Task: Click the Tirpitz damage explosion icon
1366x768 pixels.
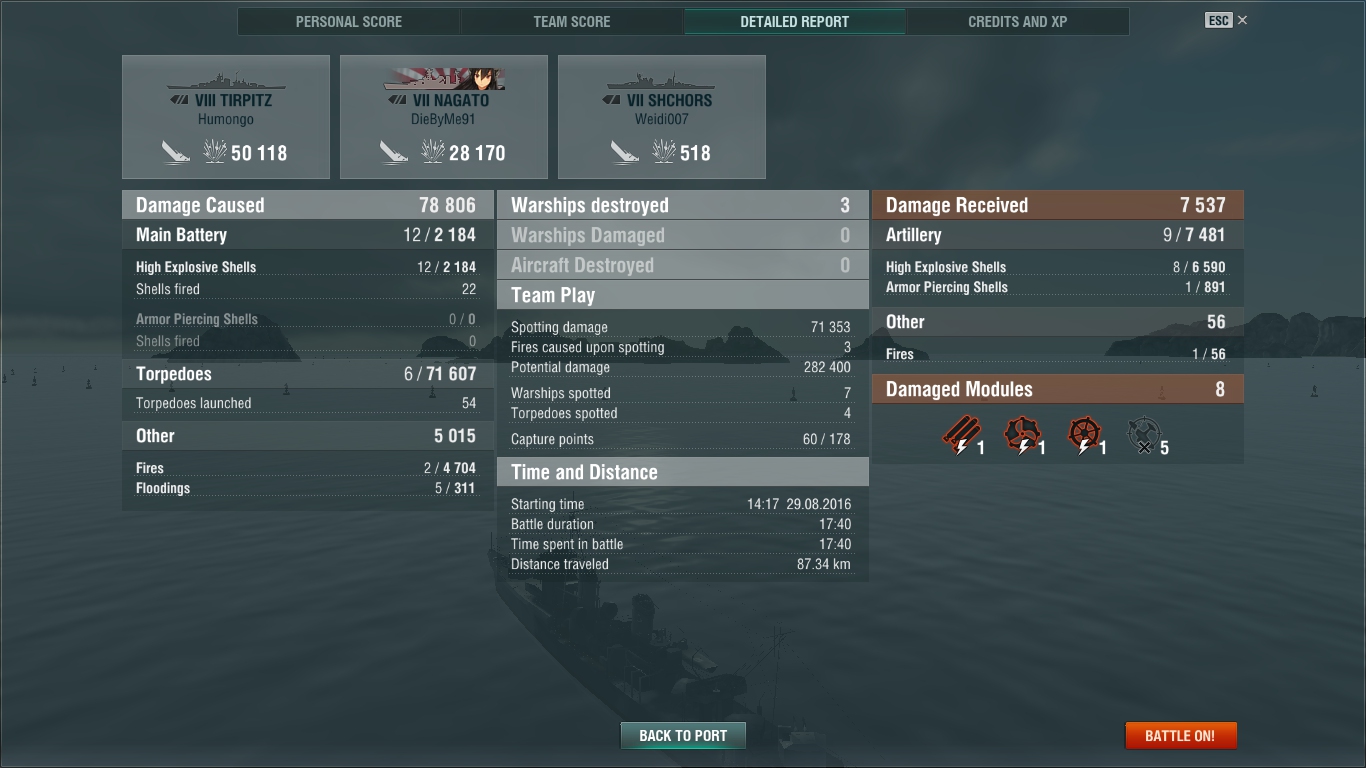Action: point(215,152)
